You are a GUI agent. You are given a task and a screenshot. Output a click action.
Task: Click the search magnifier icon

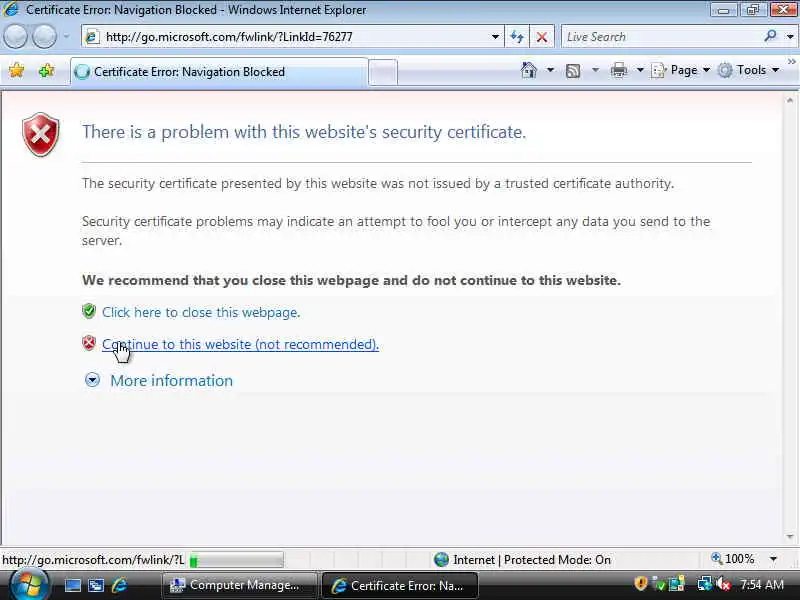click(771, 36)
